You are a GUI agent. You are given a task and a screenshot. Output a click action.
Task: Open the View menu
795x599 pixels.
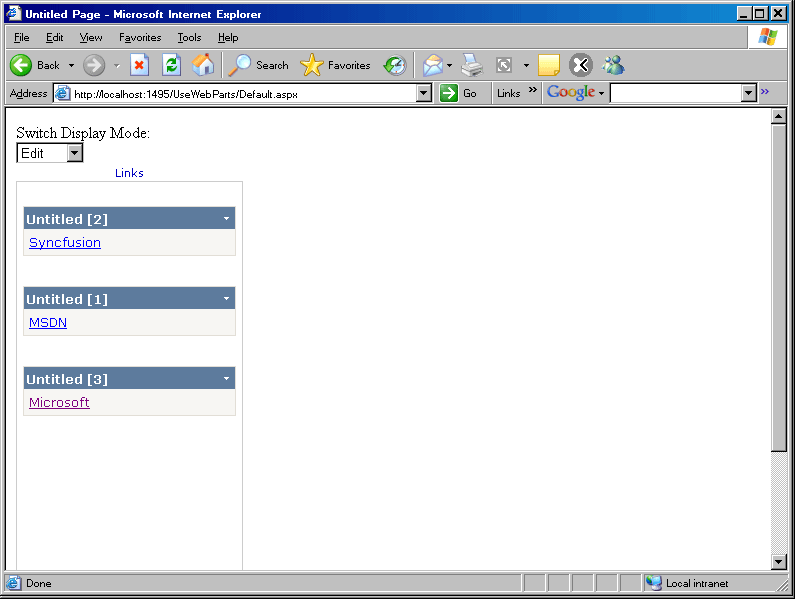91,37
